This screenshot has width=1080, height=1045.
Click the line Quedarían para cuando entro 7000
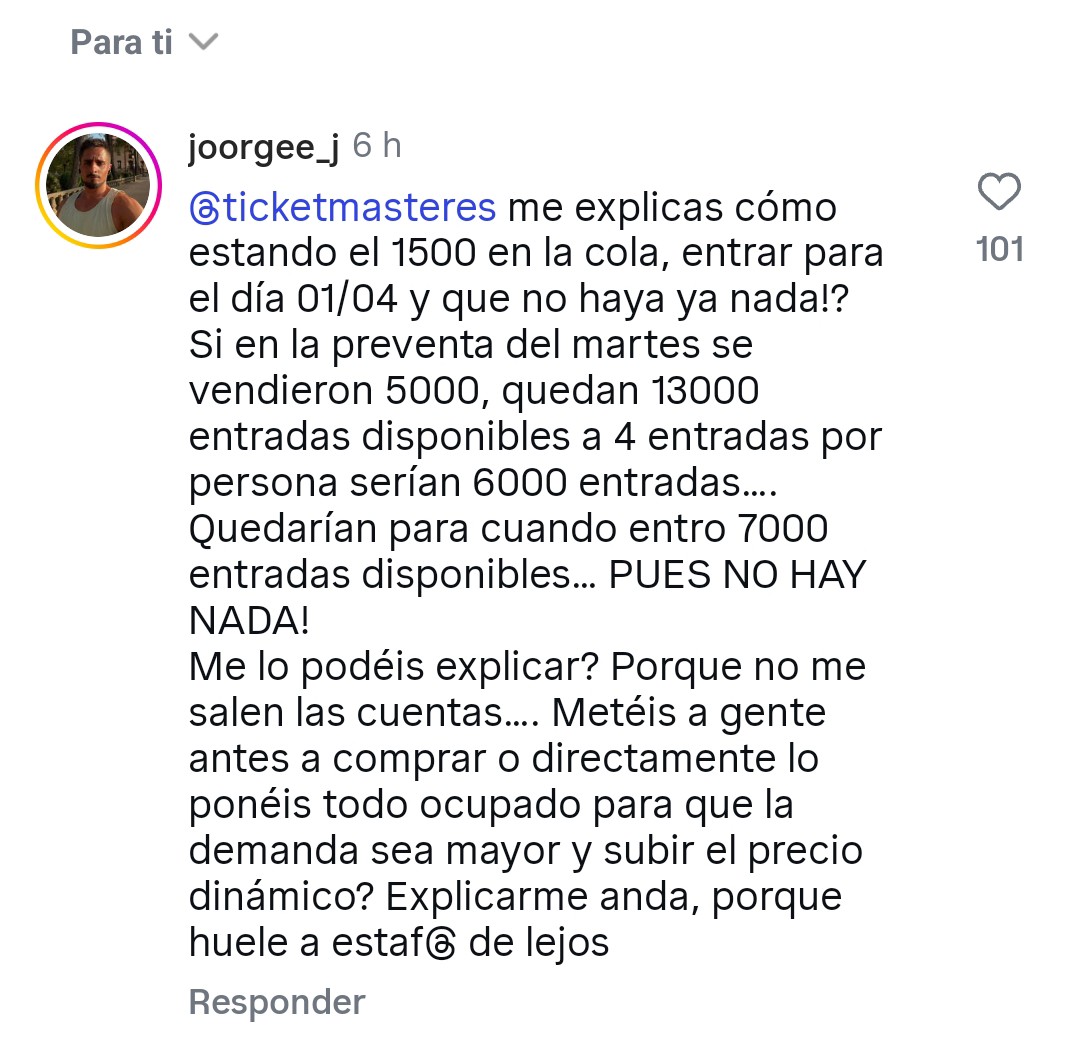(x=508, y=529)
